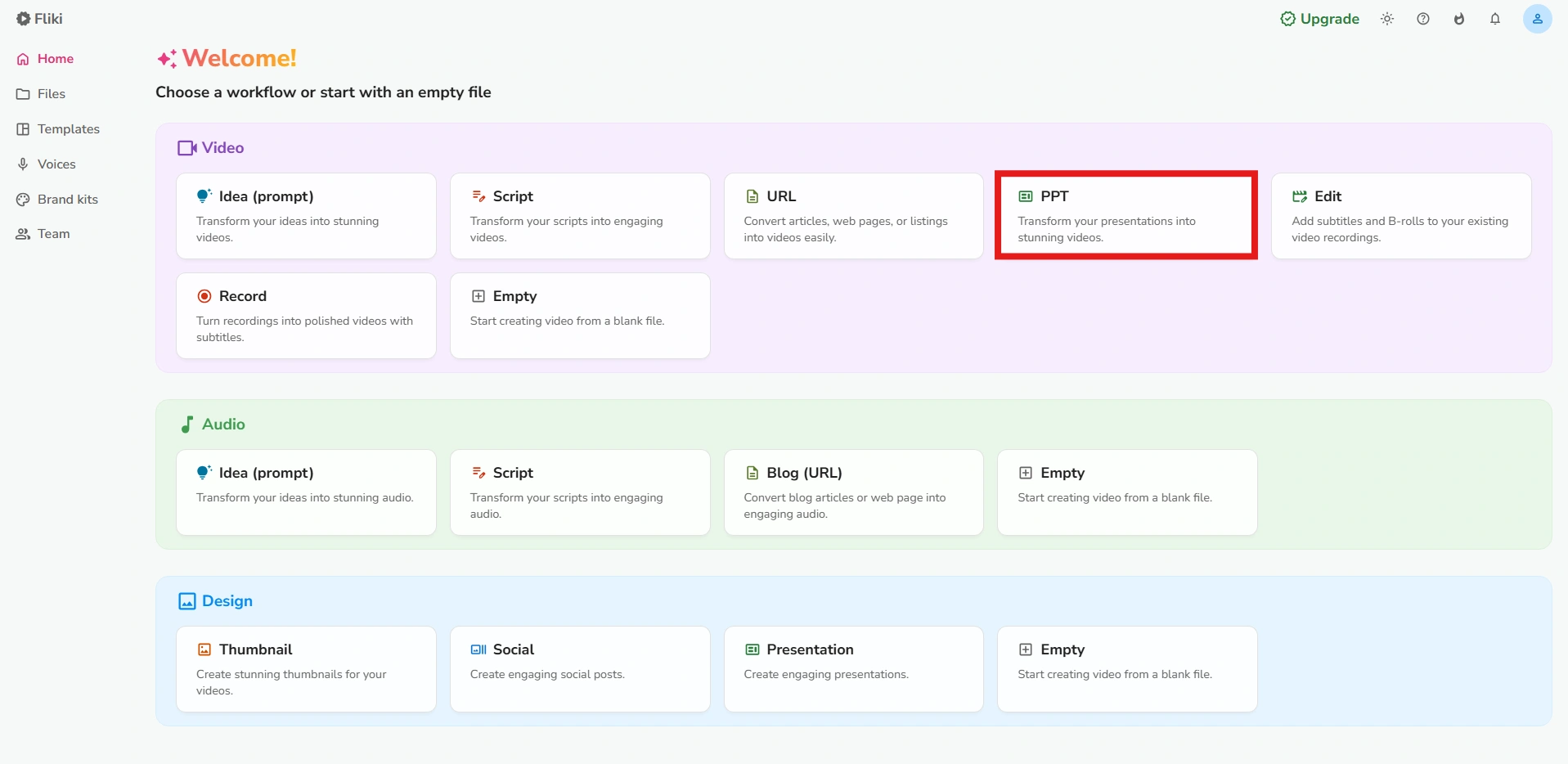Choose the URL video workflow card
Screen dimensions: 1568x764
[x=854, y=216]
